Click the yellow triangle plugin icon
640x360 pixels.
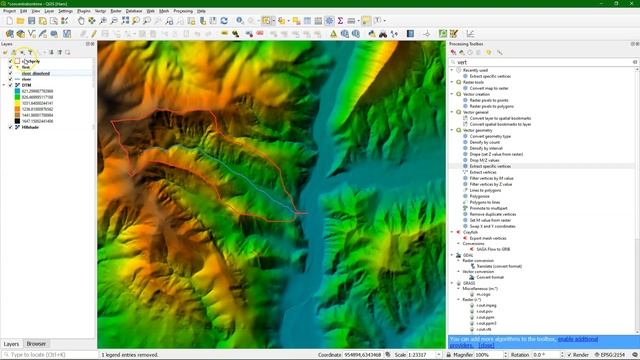tap(333, 34)
